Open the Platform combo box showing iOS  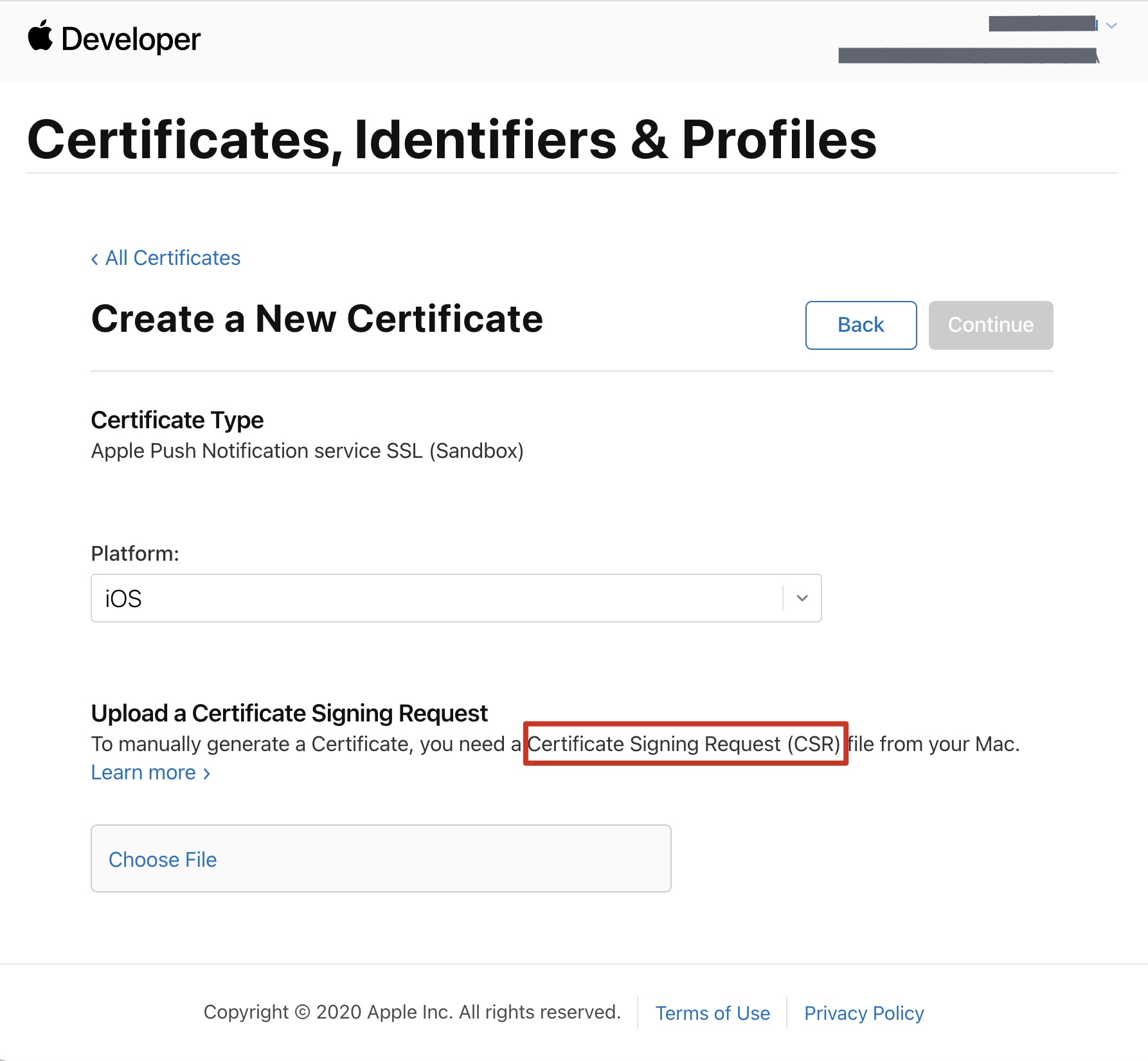[x=437, y=598]
